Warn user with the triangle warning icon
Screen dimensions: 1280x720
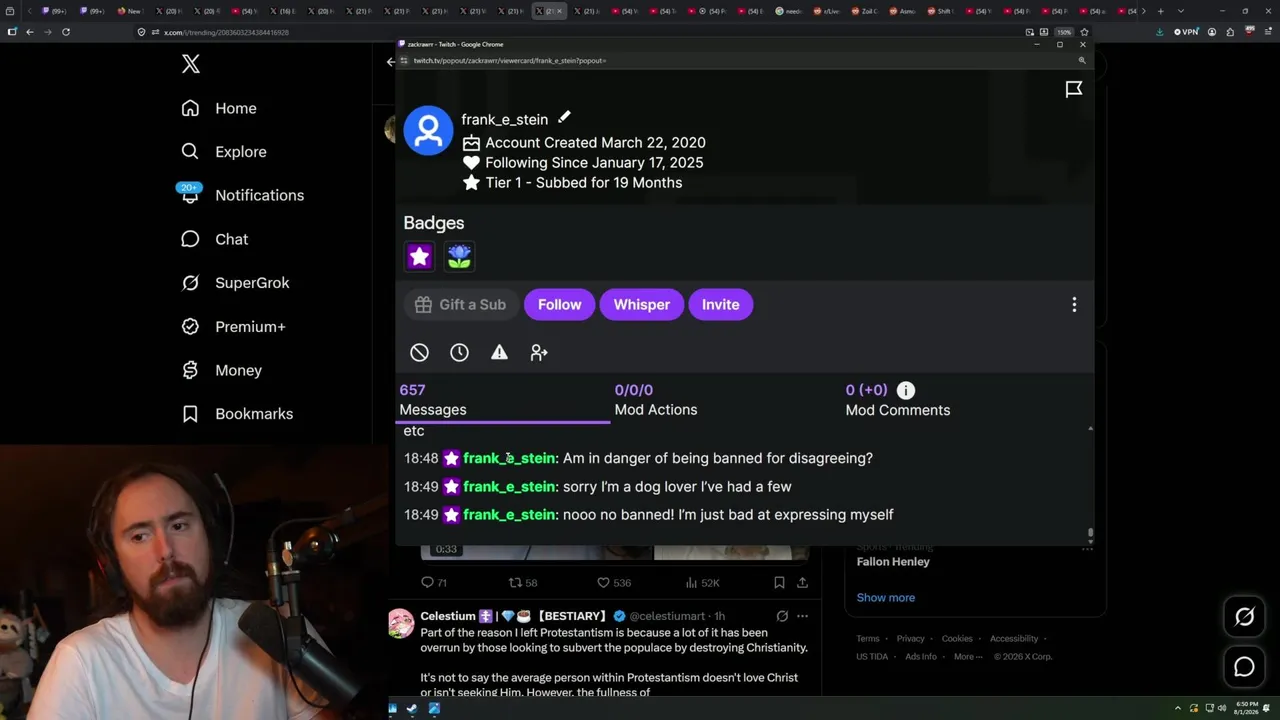[499, 352]
